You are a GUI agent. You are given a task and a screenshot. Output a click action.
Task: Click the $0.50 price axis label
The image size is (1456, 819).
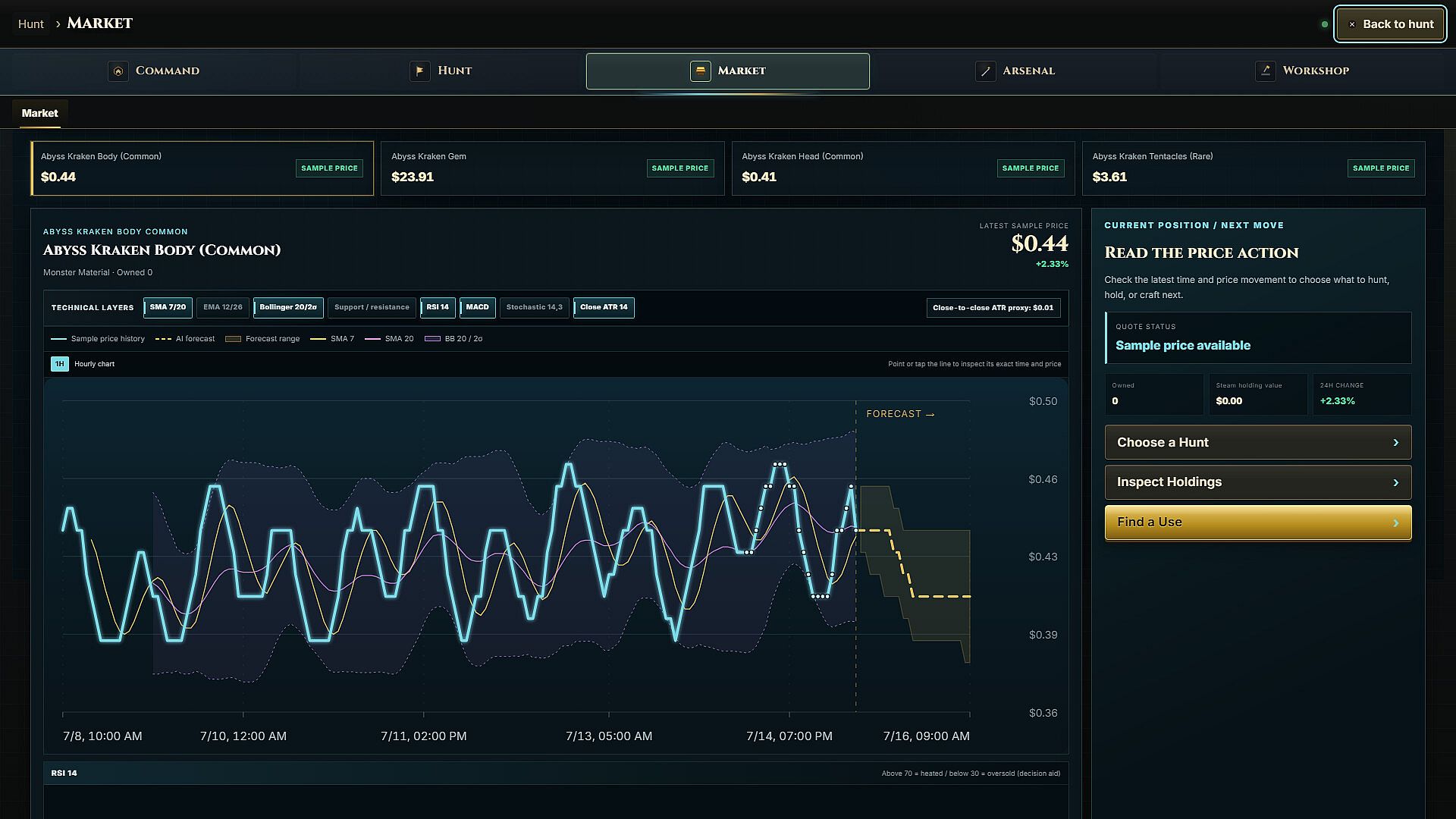[x=1043, y=402]
